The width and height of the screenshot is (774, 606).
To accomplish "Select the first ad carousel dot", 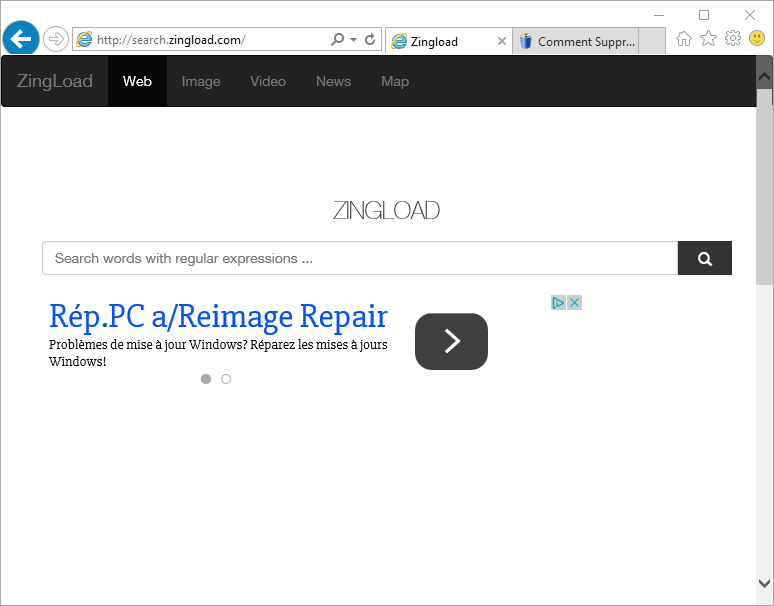I will (x=206, y=379).
